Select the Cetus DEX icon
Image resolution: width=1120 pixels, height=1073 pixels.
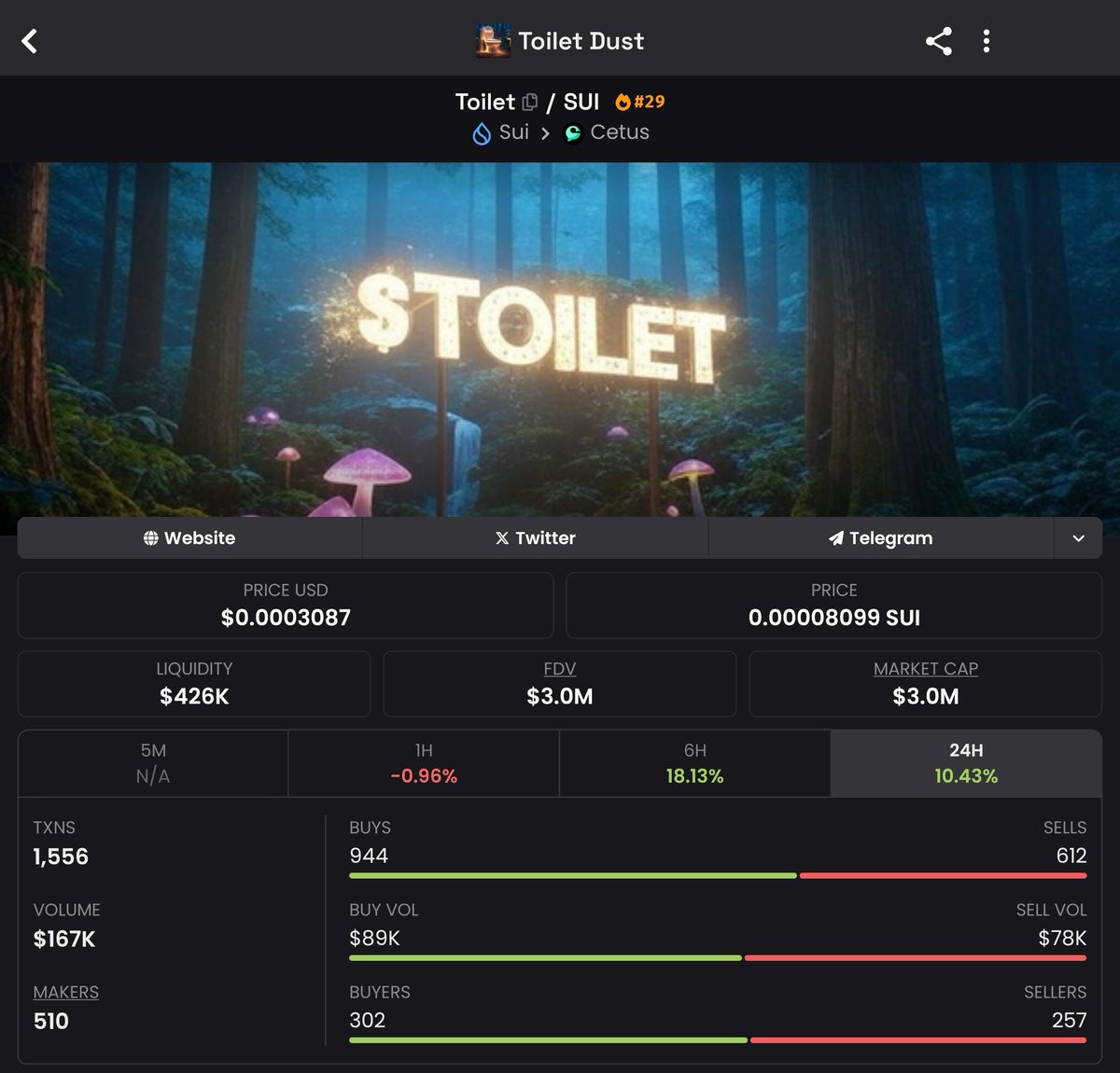tap(573, 133)
